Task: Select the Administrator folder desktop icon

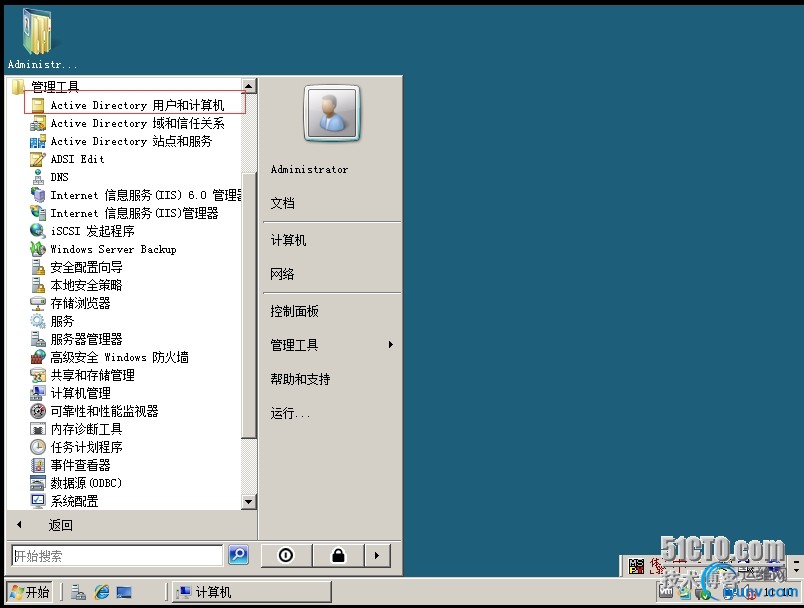Action: click(x=41, y=39)
